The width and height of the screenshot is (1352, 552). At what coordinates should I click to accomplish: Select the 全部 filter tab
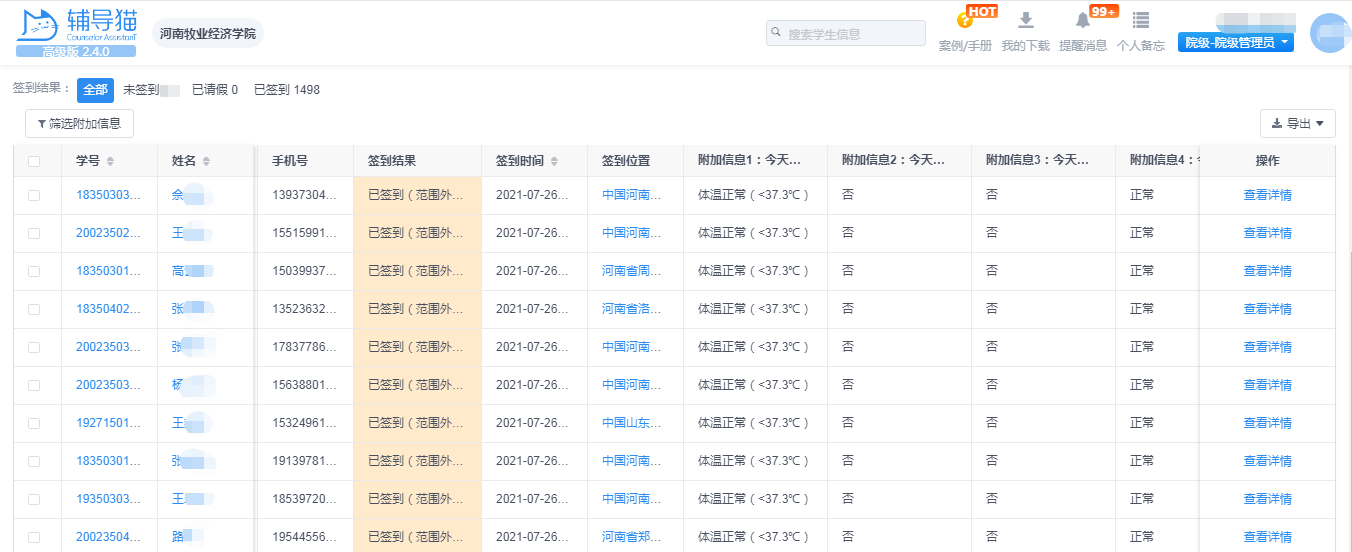coord(95,90)
